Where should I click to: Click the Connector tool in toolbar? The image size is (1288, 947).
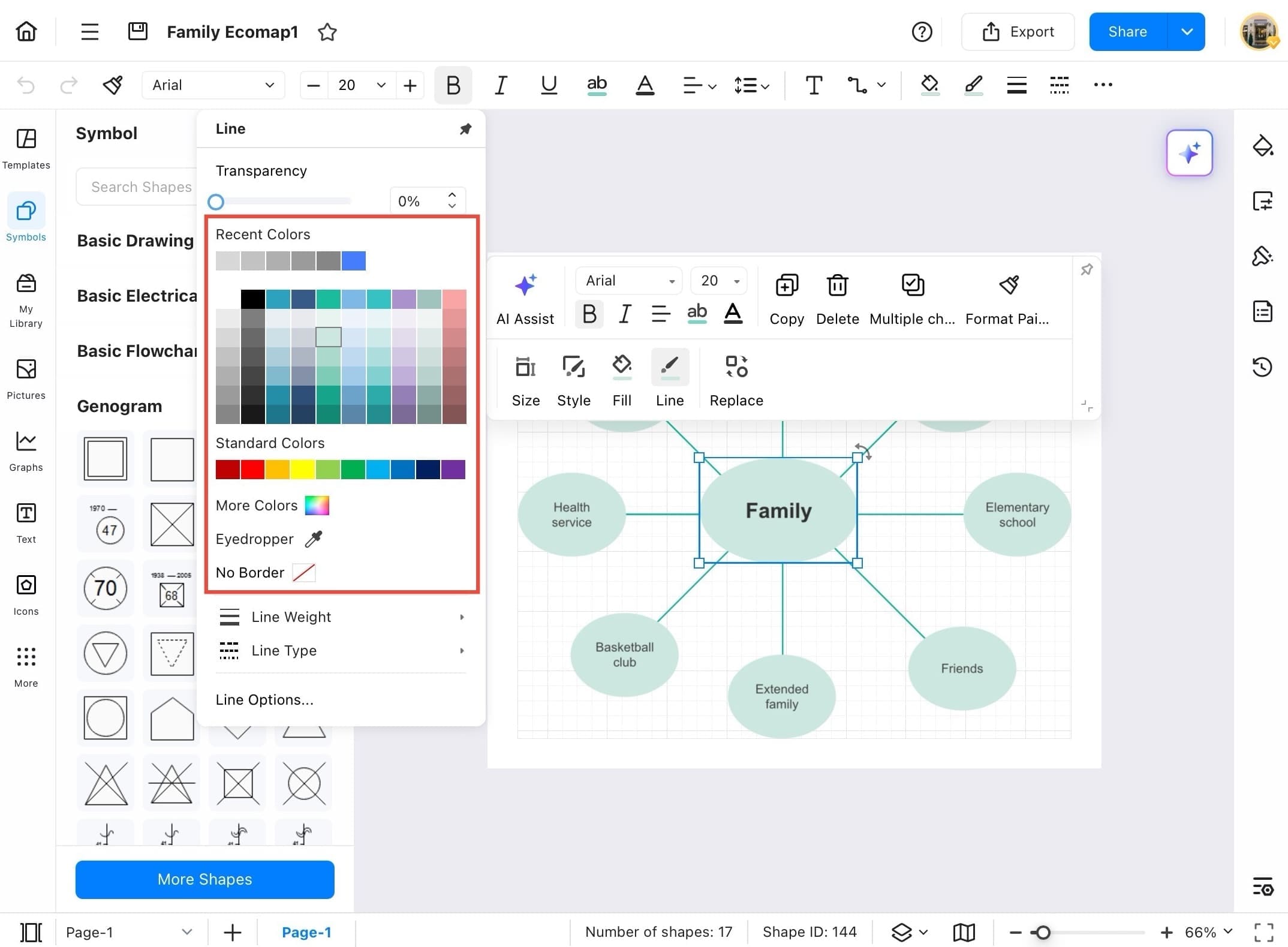tap(857, 85)
